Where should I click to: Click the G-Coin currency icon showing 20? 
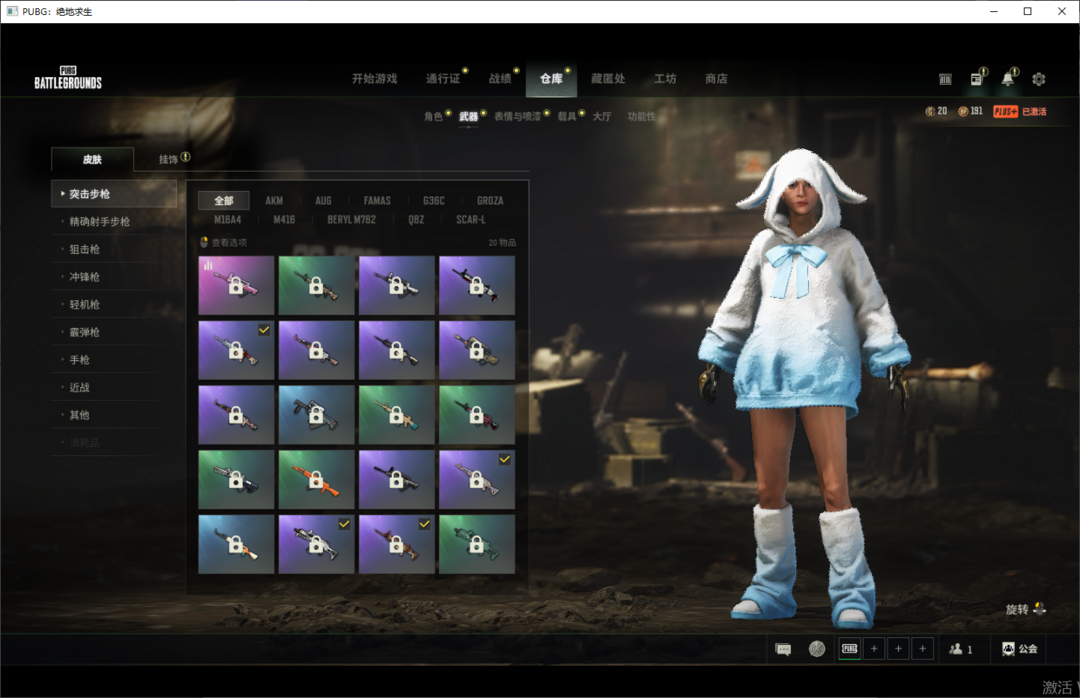[930, 112]
